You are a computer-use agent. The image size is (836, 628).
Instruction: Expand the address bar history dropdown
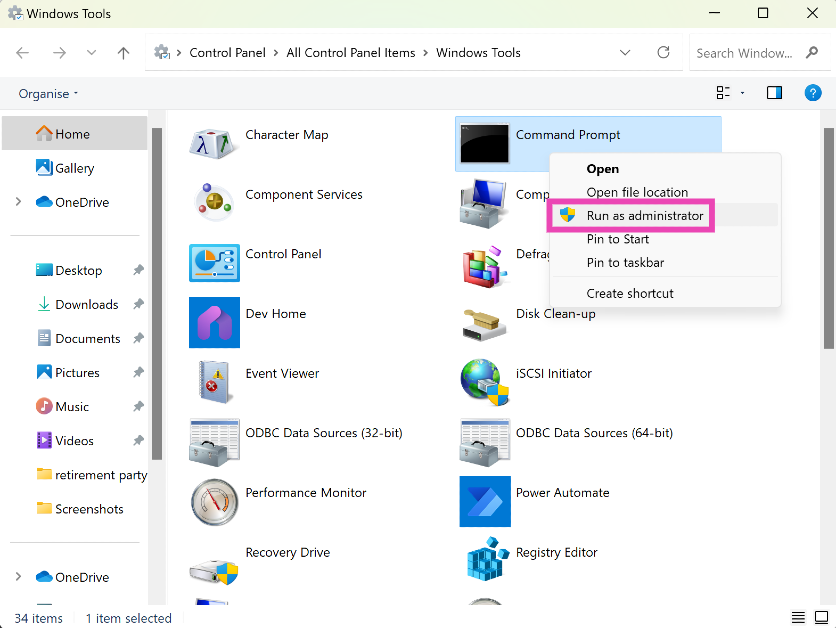point(625,53)
